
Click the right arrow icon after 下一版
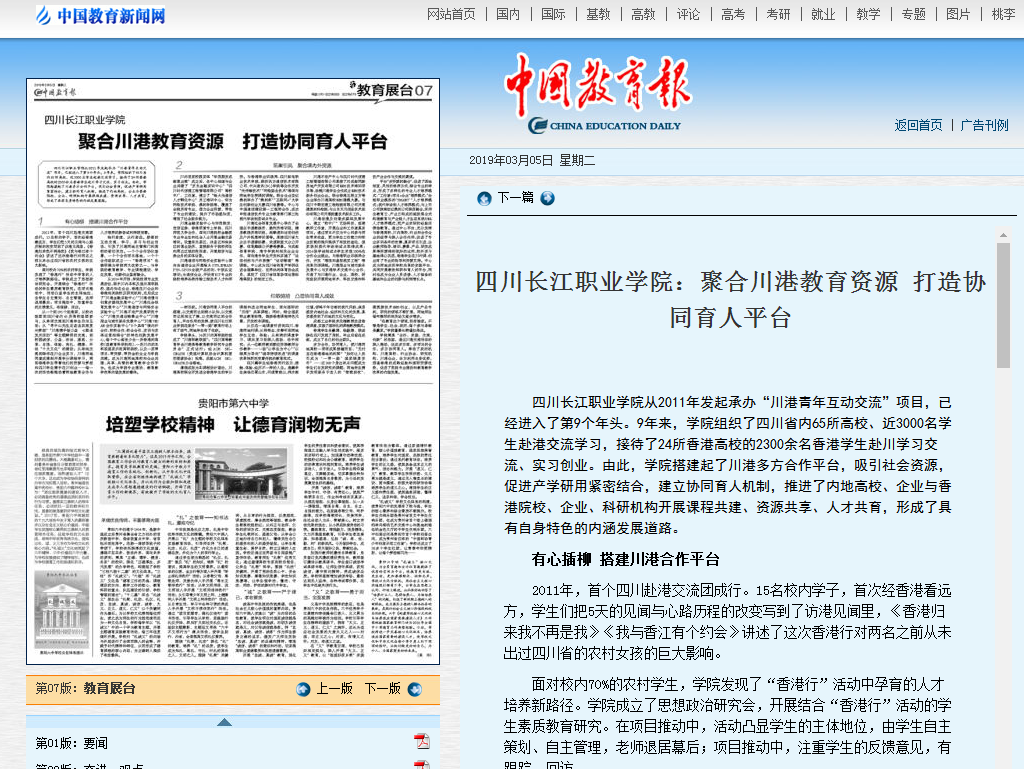pyautogui.click(x=415, y=689)
